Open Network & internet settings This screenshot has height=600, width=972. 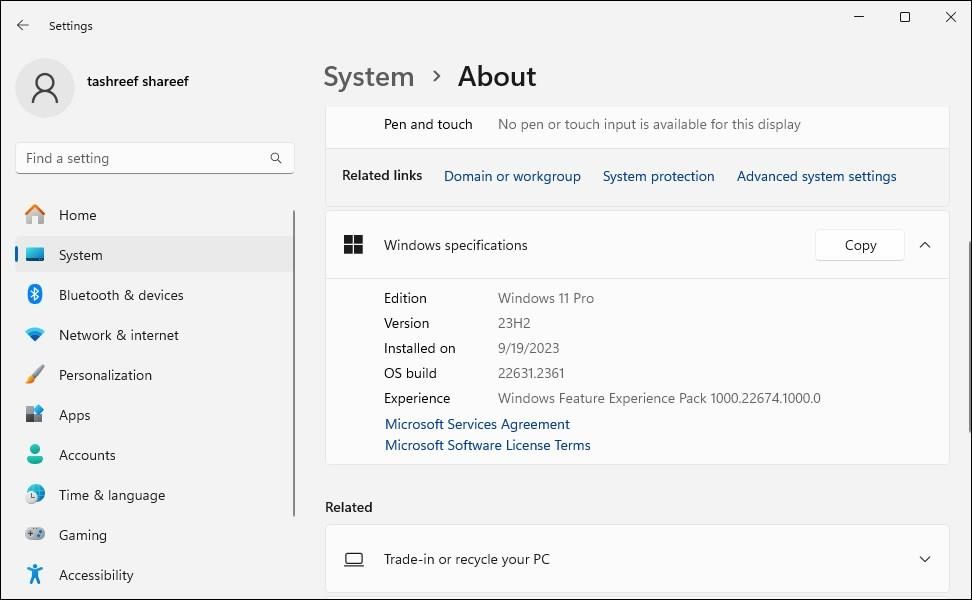118,335
